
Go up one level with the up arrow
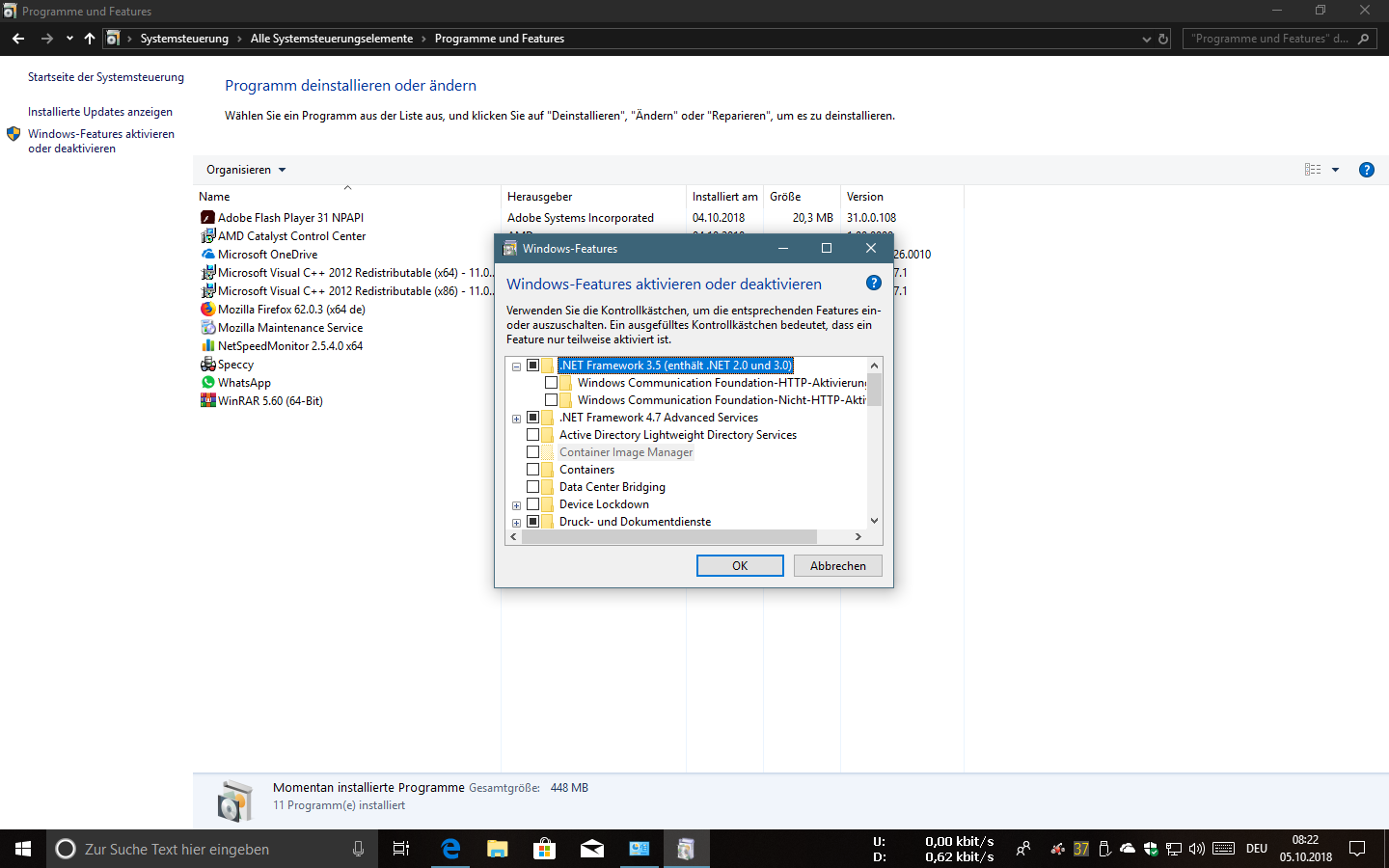click(90, 39)
